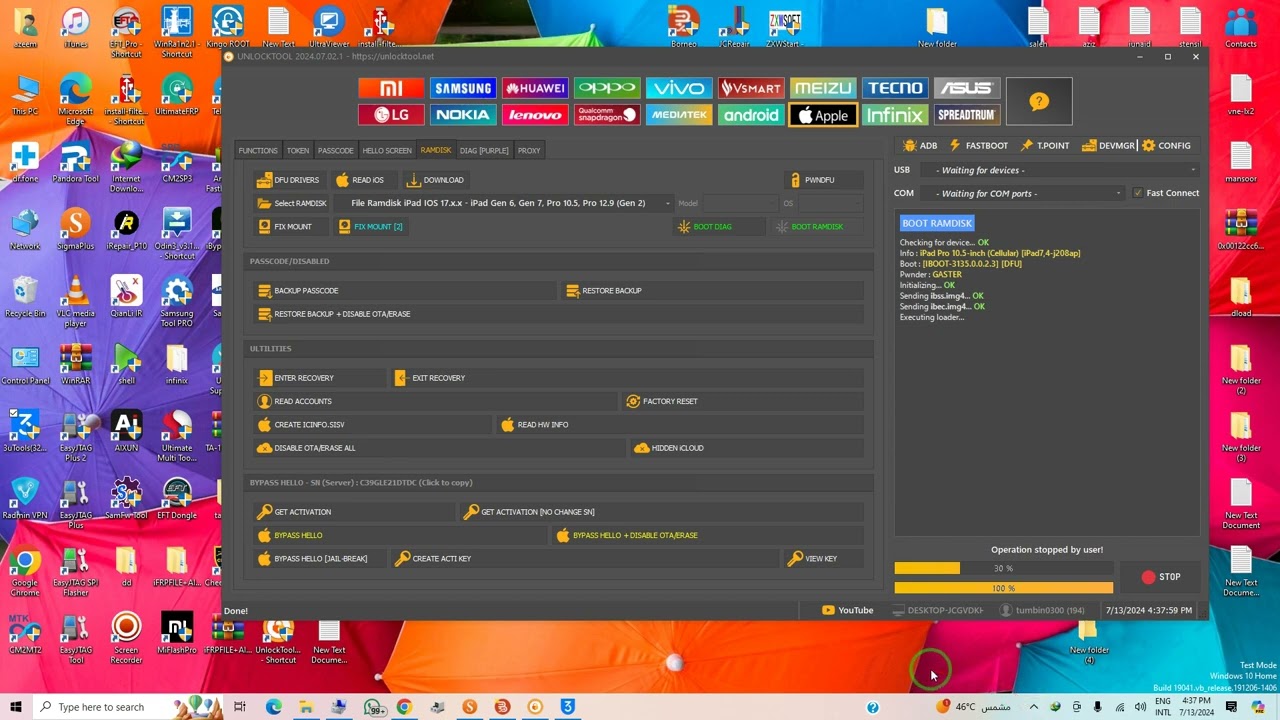Select the Android brand icon
This screenshot has height=720, width=1280.
751,115
